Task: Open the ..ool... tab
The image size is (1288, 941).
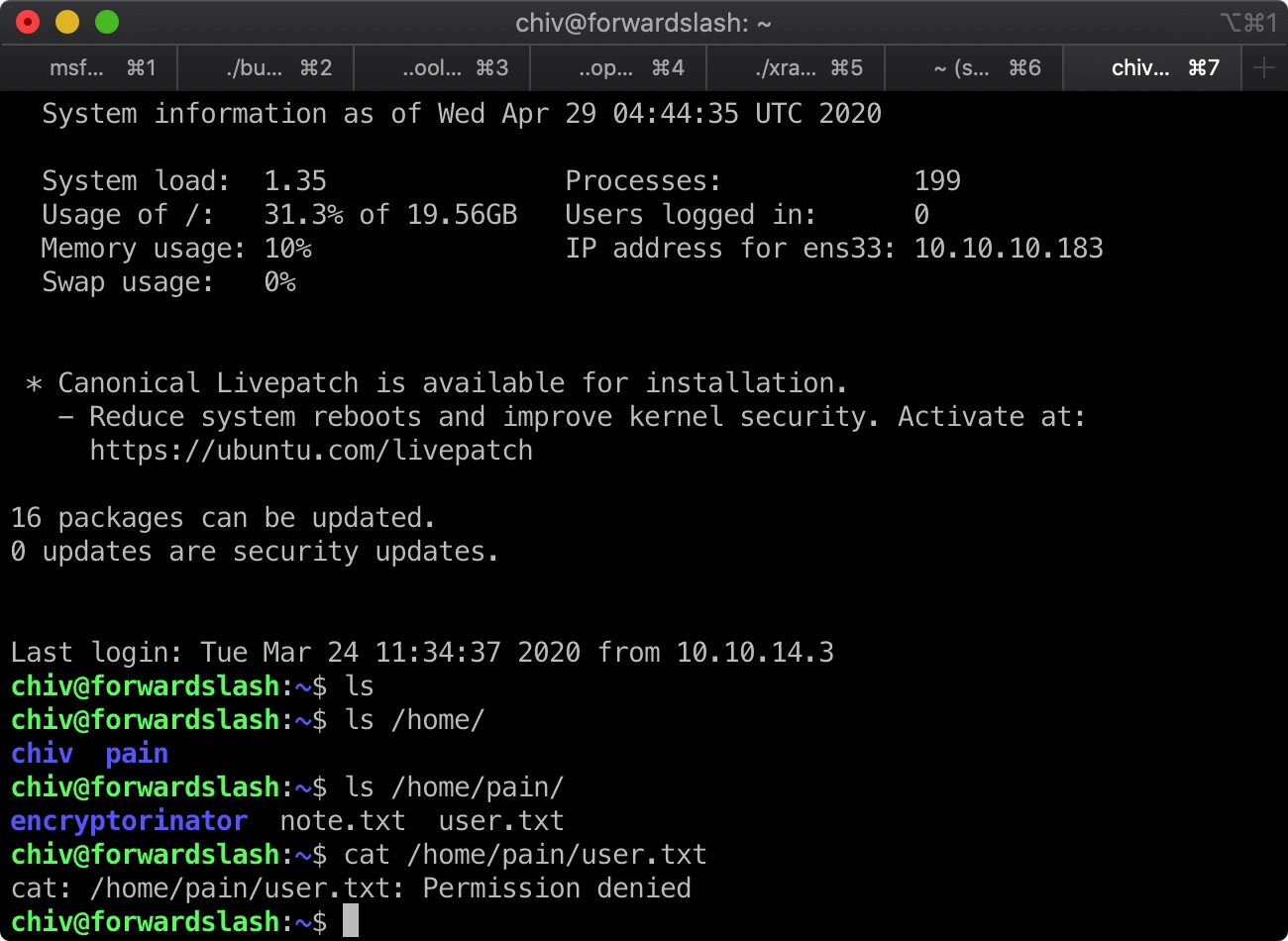Action: 442,68
